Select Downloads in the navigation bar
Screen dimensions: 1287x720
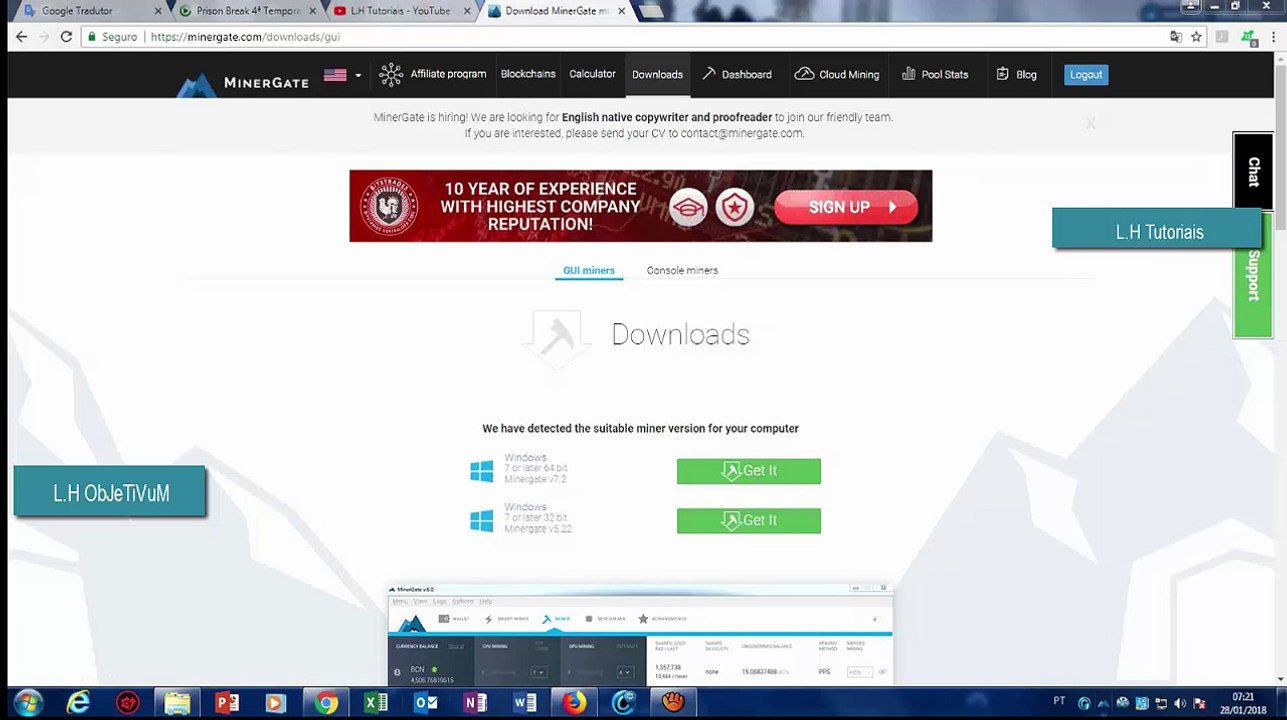(657, 74)
